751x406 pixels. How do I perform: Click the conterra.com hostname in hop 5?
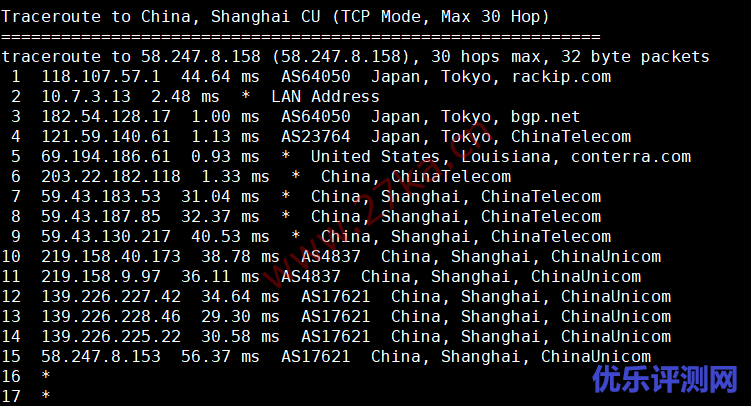click(630, 157)
